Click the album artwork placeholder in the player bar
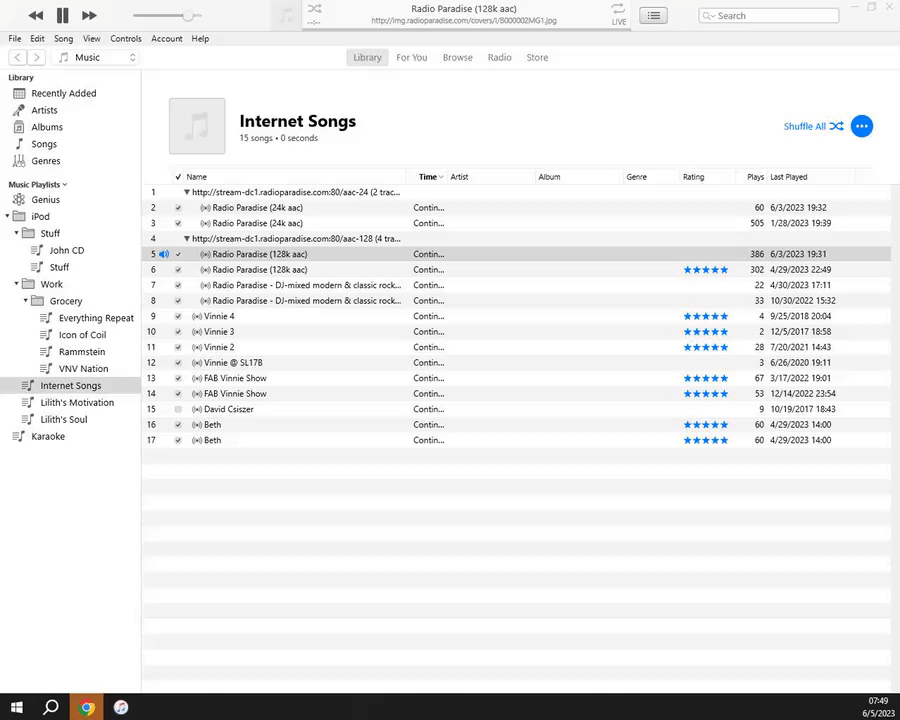Screen dimensions: 900x720 [x=286, y=16]
